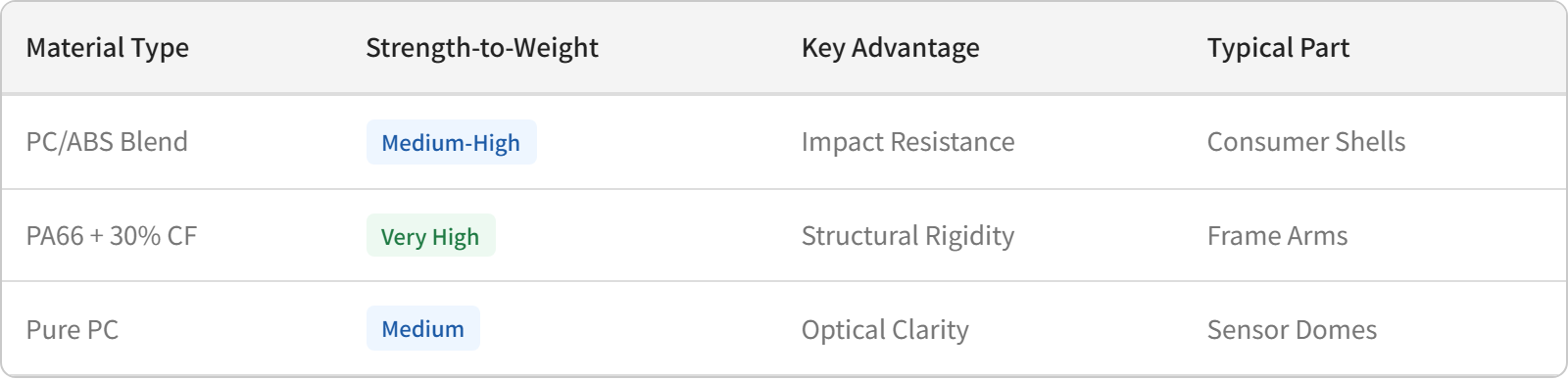Click the Medium-High badge
Screen dimensions: 1568x380
(x=451, y=142)
